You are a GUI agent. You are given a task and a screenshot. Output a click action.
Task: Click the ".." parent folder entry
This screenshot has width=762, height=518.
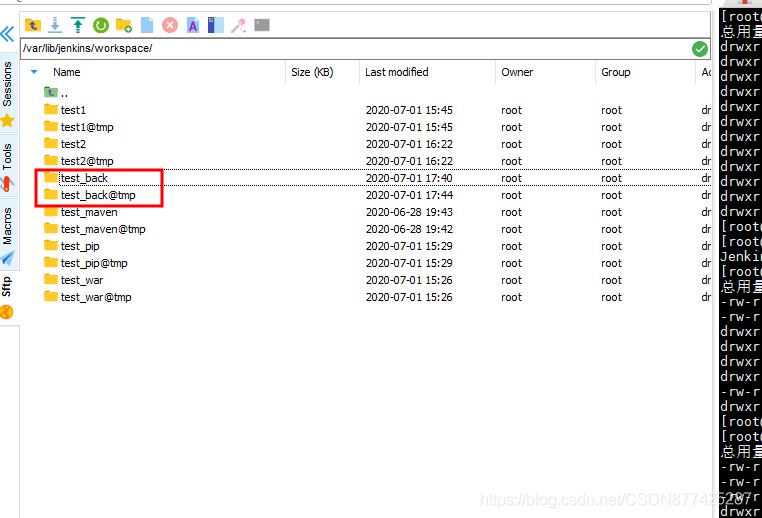point(63,93)
